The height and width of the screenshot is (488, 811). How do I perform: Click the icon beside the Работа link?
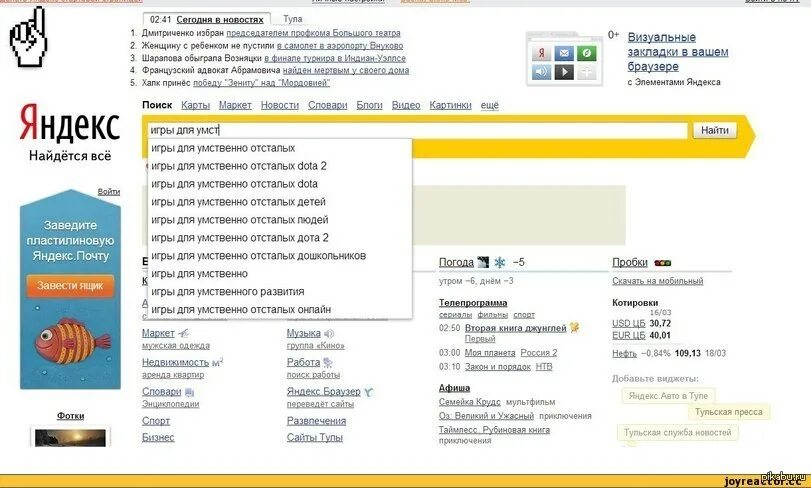[327, 363]
